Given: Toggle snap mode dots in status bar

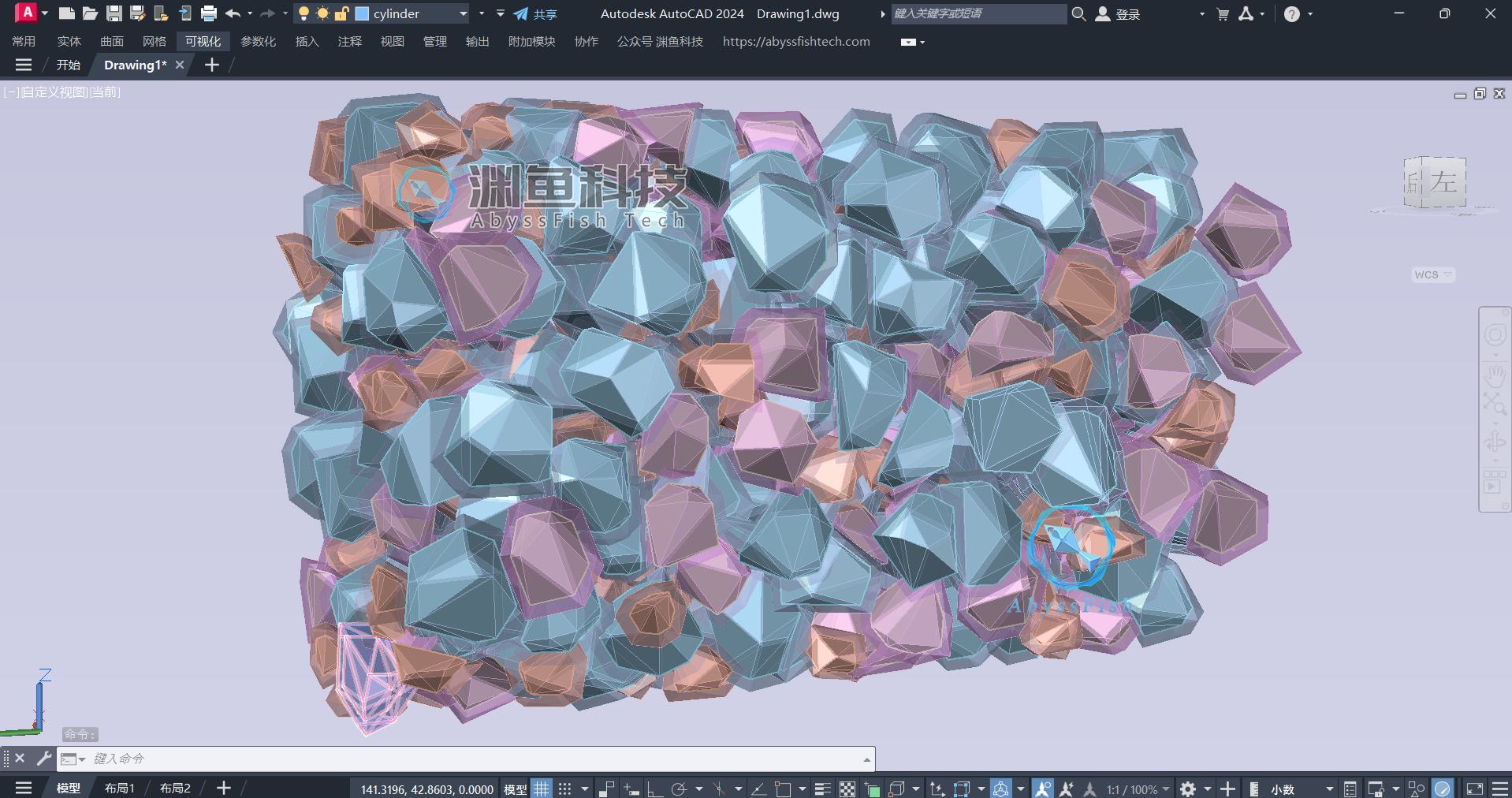Looking at the screenshot, I should click(x=564, y=789).
